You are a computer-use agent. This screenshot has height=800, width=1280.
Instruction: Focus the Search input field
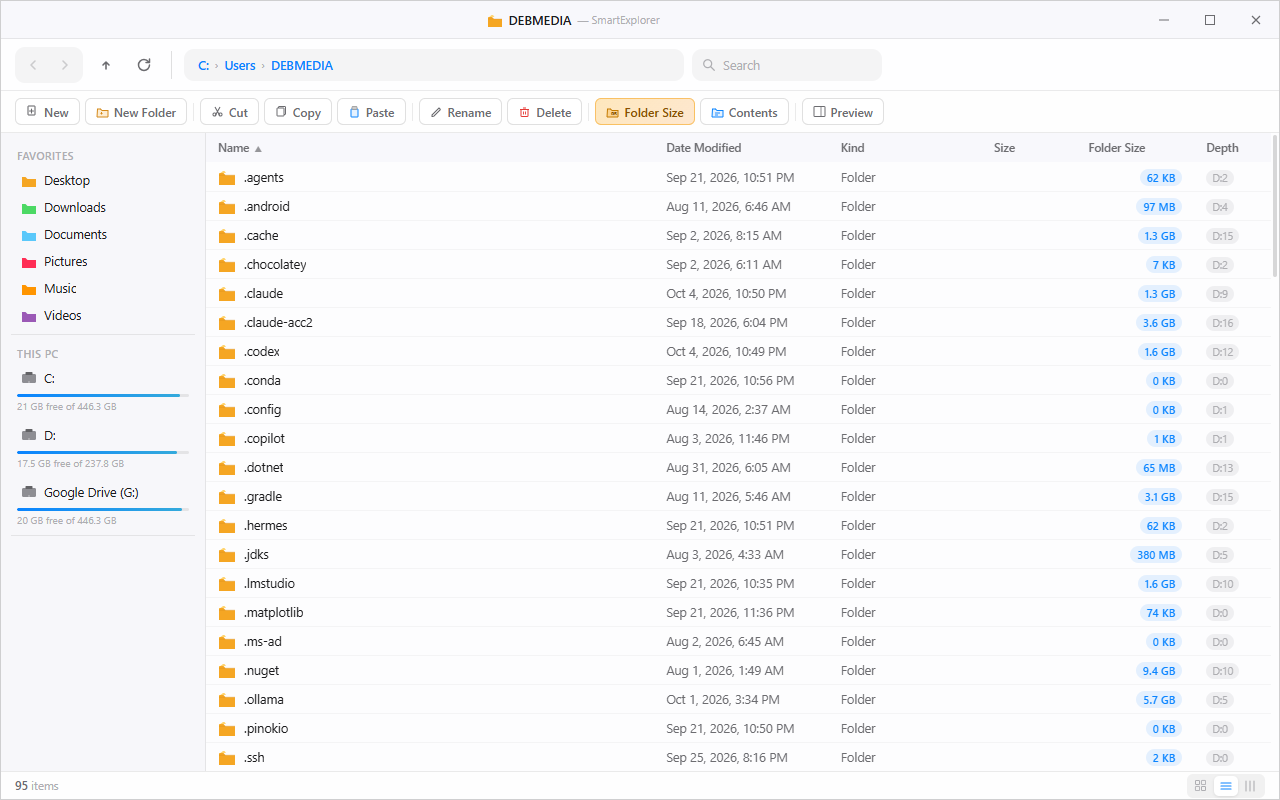(787, 65)
